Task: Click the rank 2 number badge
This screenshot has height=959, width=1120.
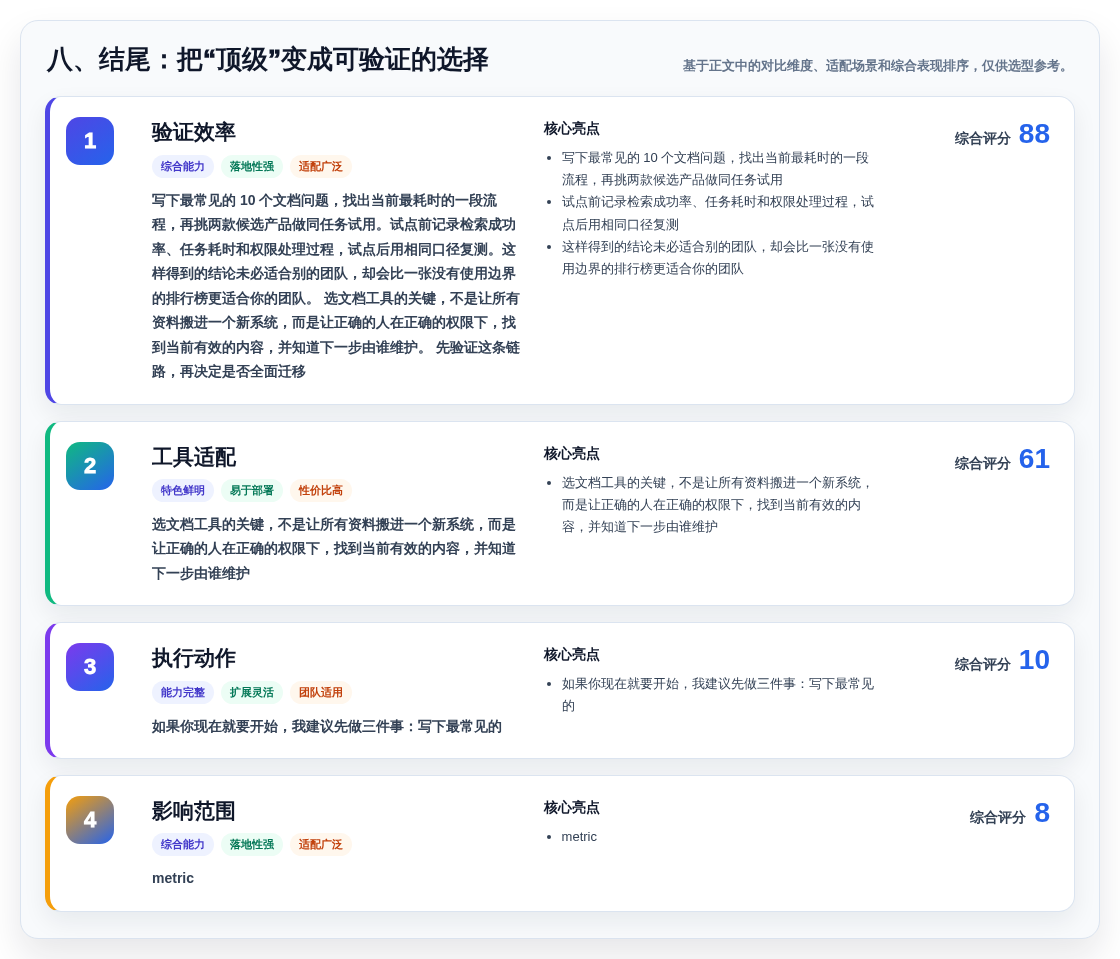Action: tap(90, 466)
